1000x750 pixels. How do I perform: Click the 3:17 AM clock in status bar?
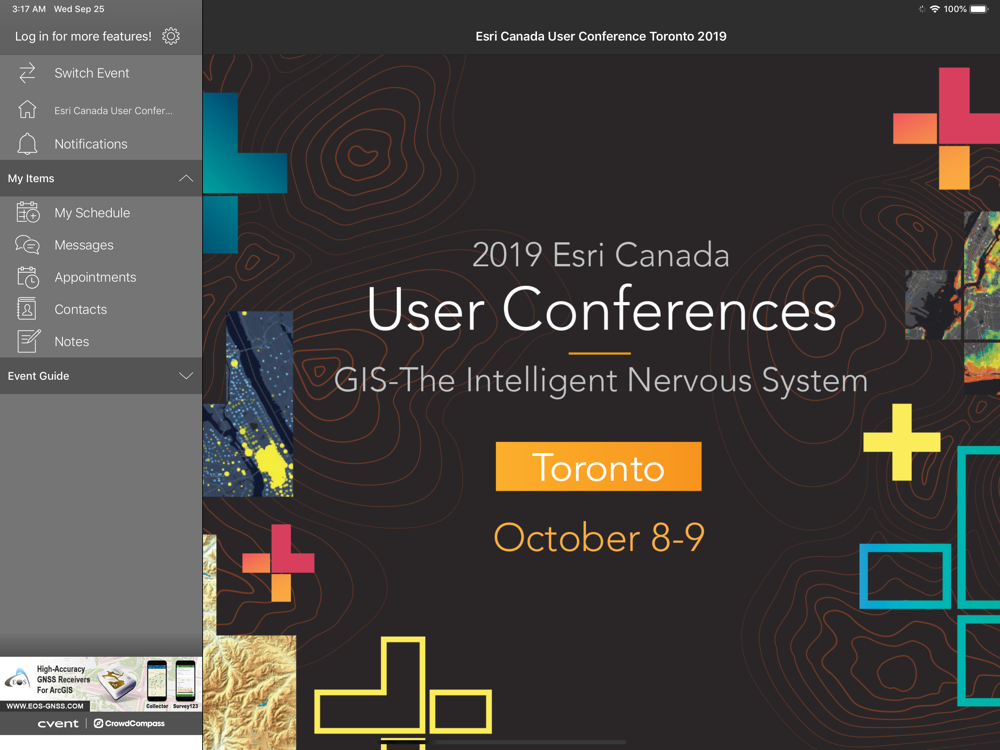tap(29, 9)
